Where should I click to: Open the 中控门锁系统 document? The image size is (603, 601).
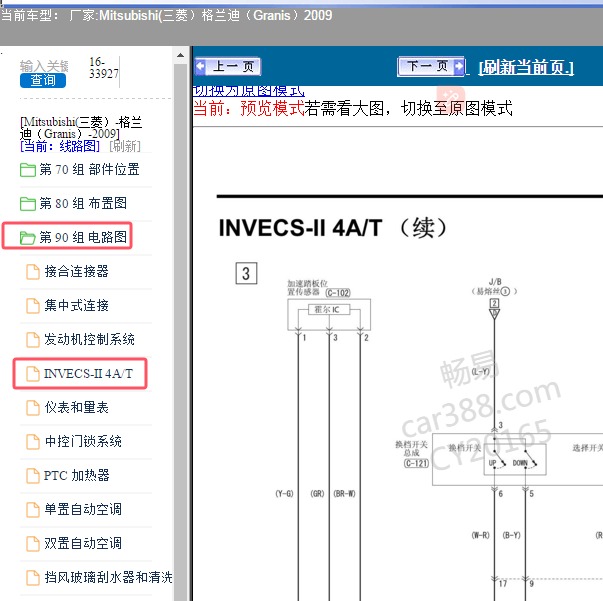83,441
